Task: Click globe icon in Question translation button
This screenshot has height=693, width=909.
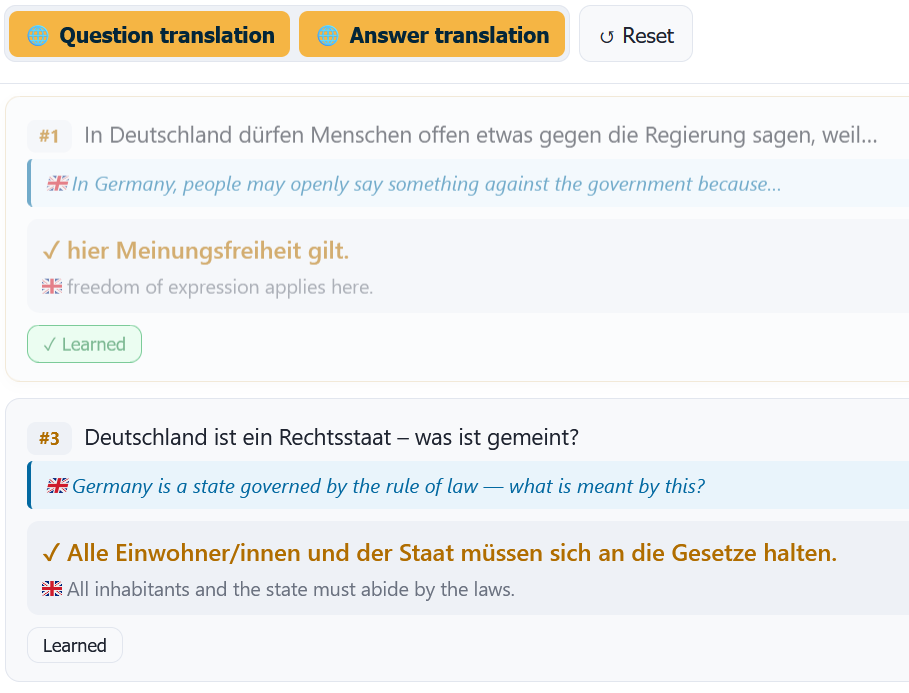Action: (x=38, y=35)
